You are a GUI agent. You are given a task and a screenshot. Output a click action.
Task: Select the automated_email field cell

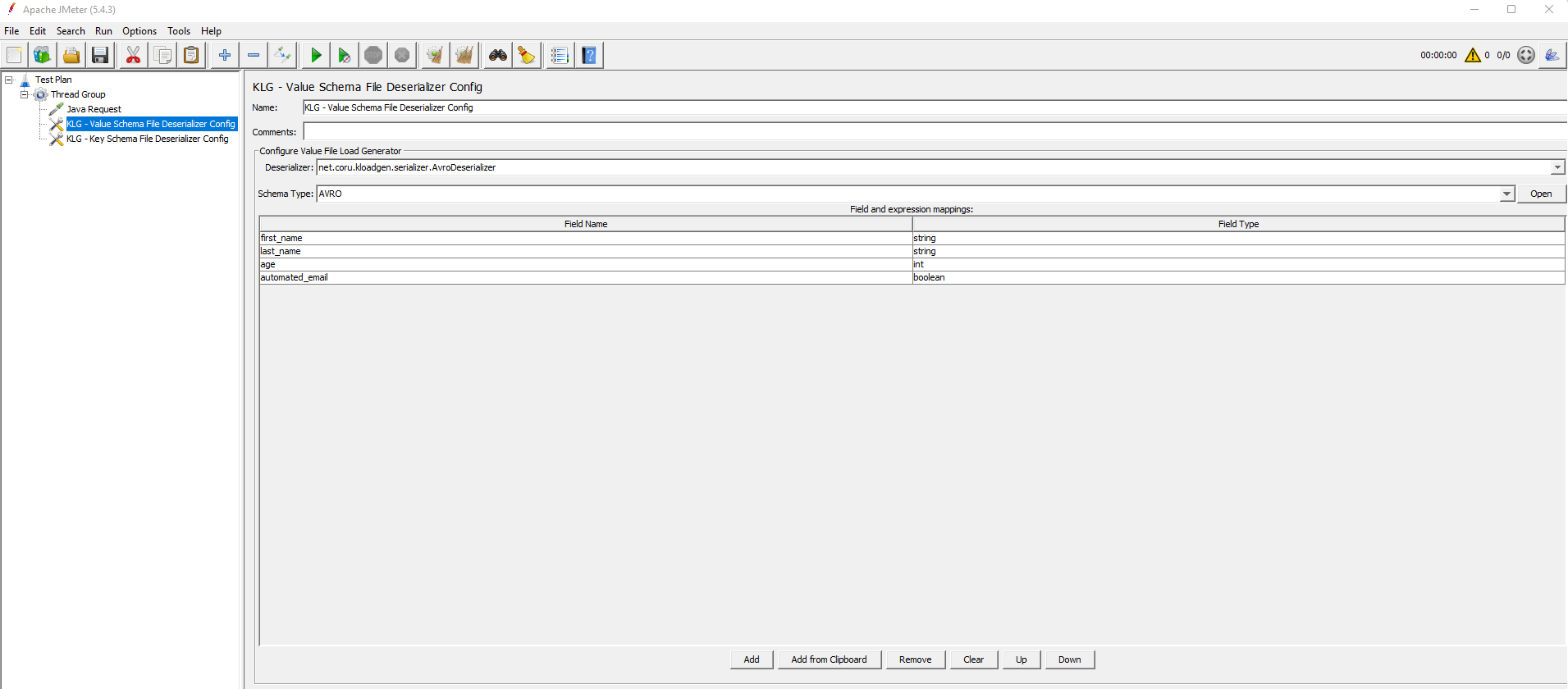click(586, 277)
